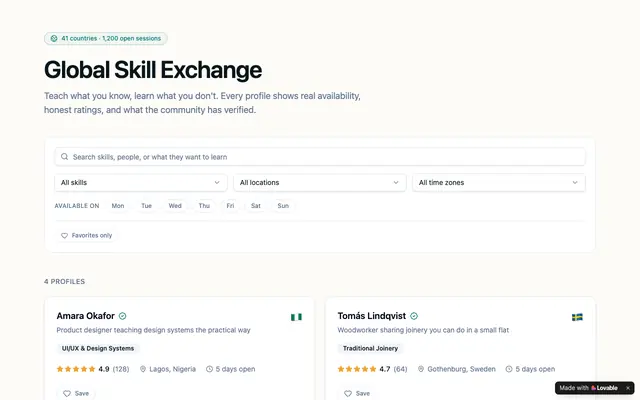The image size is (640, 400).
Task: Toggle the Tue availability filter
Action: [x=147, y=206]
